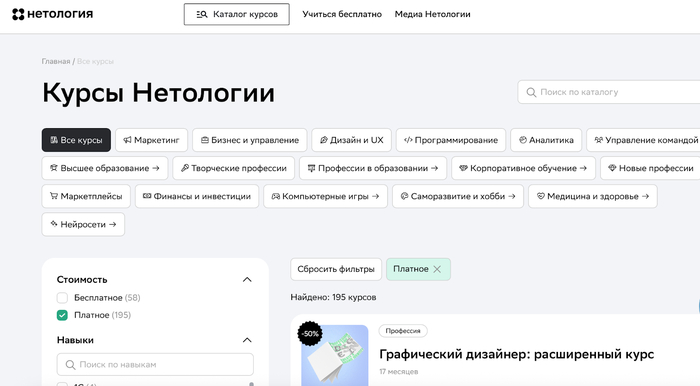Select the Аналитика category
700x386 pixels.
546,140
